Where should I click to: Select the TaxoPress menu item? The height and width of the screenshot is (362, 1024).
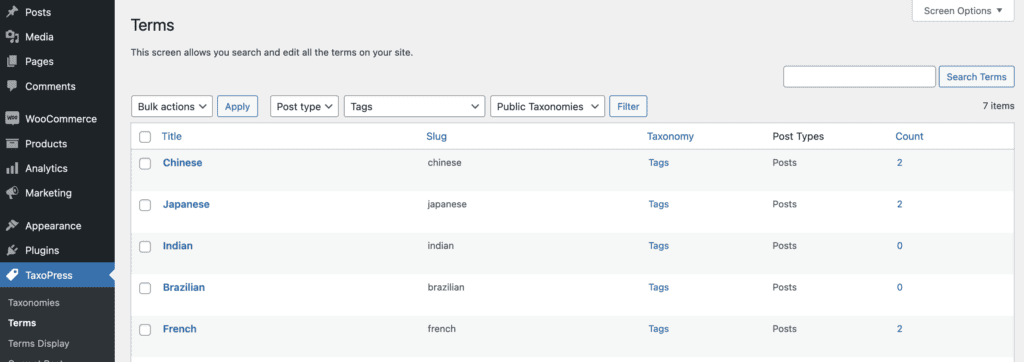57,275
